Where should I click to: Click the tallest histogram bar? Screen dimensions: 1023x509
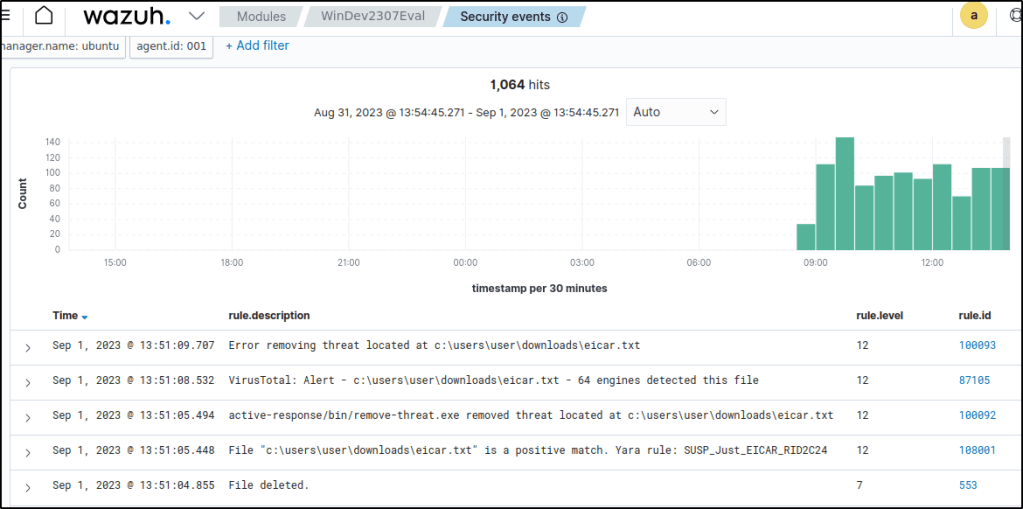pos(845,193)
